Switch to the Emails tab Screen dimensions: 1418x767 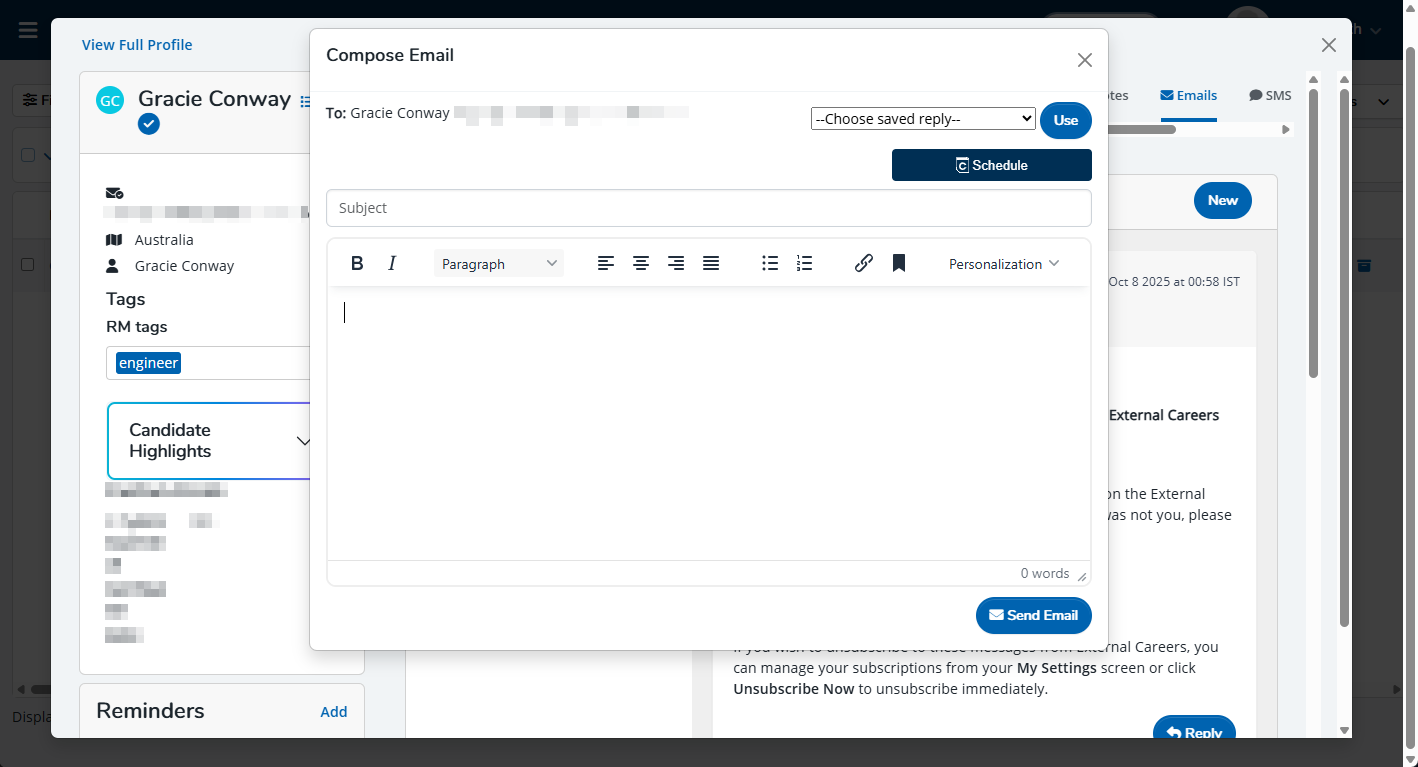click(1188, 96)
